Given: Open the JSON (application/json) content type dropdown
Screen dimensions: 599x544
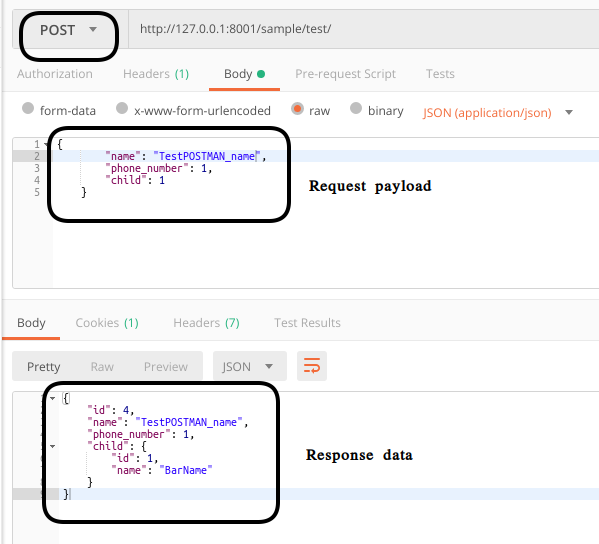Looking at the screenshot, I should tap(497, 113).
